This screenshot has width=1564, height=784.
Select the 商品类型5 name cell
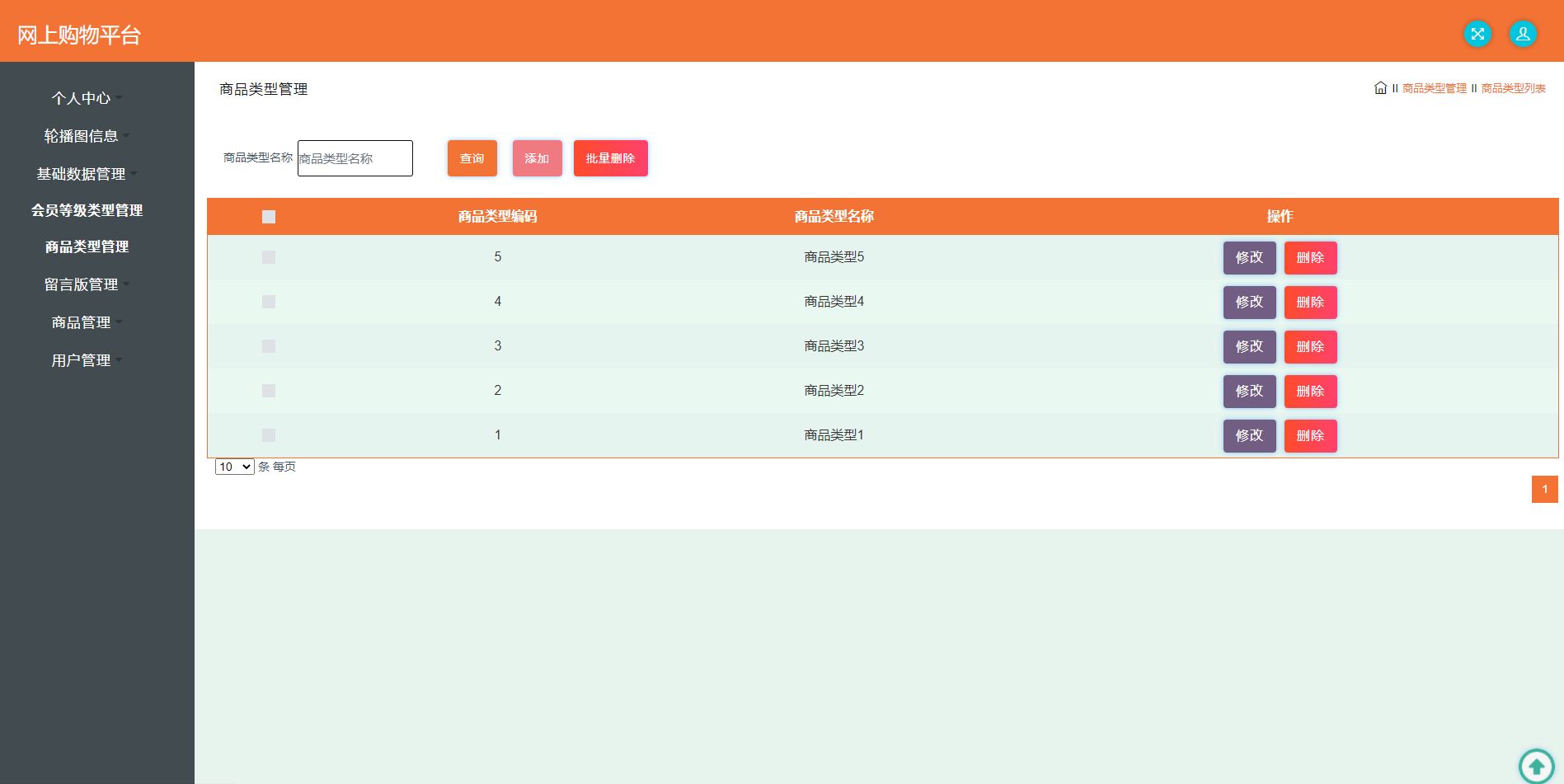tap(834, 257)
